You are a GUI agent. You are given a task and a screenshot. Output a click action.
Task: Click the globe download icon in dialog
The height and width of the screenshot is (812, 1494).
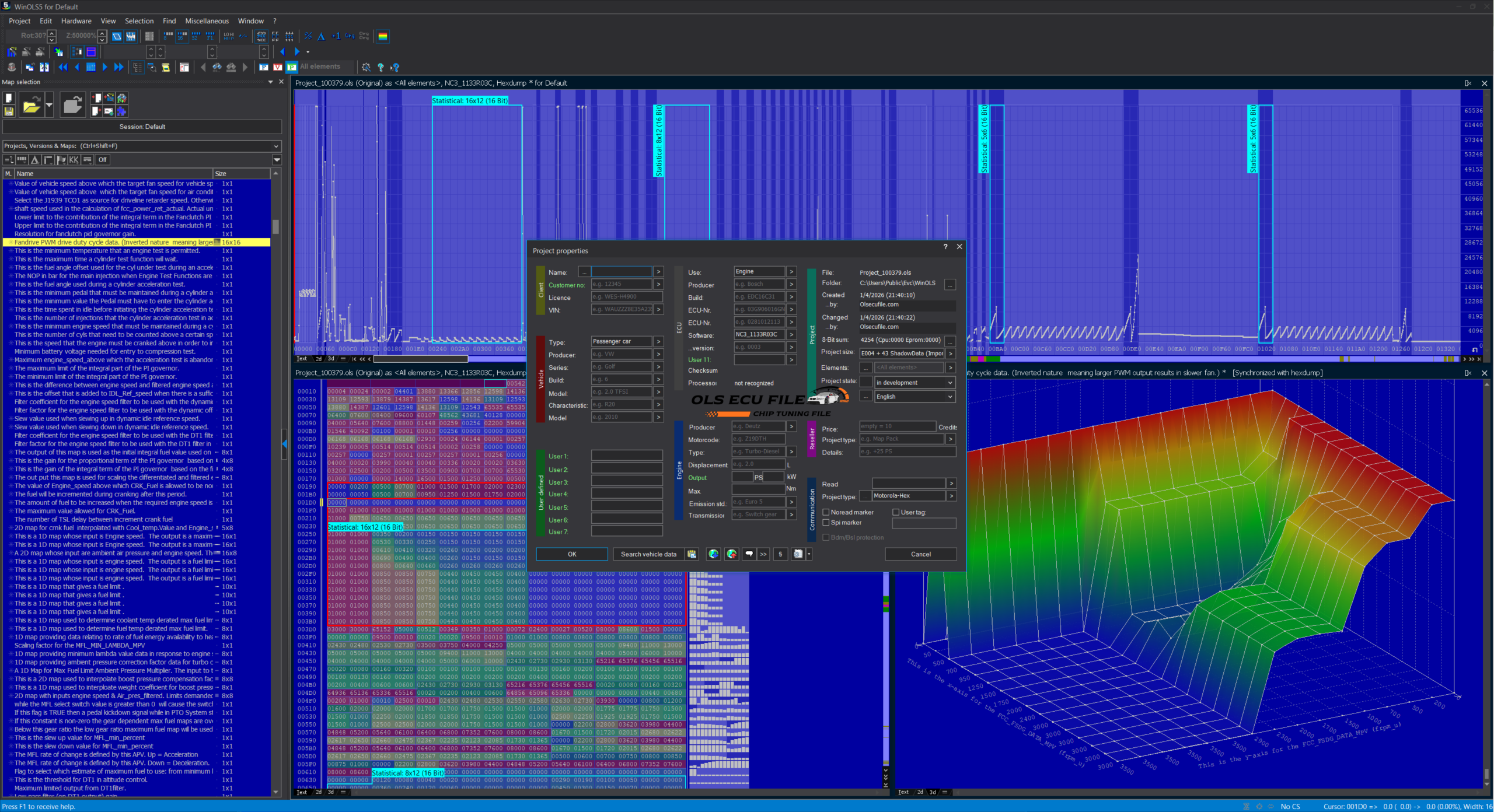tap(713, 554)
